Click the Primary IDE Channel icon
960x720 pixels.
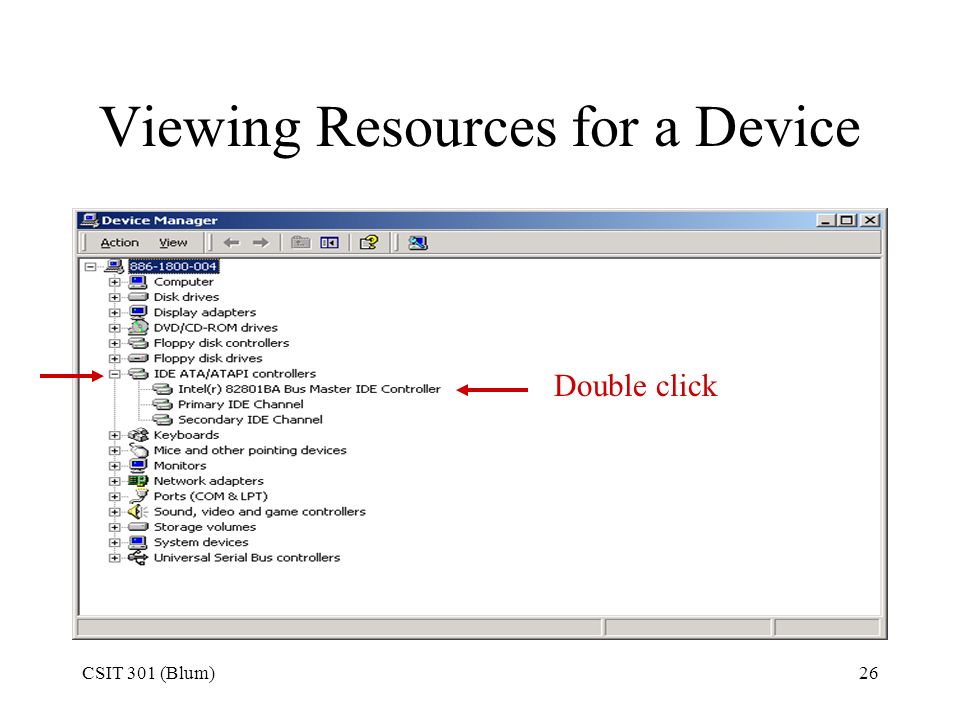(x=162, y=404)
